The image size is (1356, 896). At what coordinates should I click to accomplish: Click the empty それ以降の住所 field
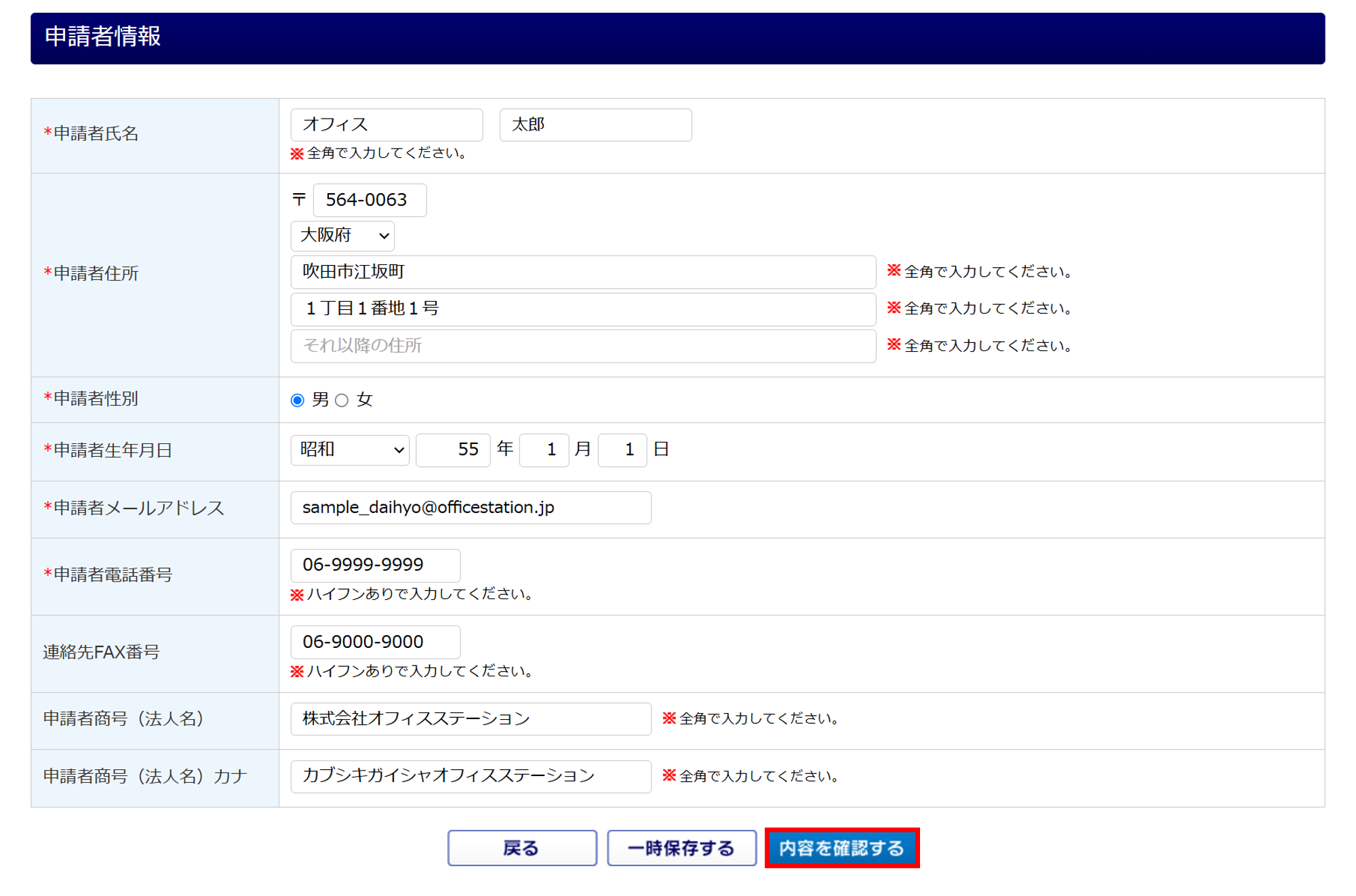coord(583,346)
